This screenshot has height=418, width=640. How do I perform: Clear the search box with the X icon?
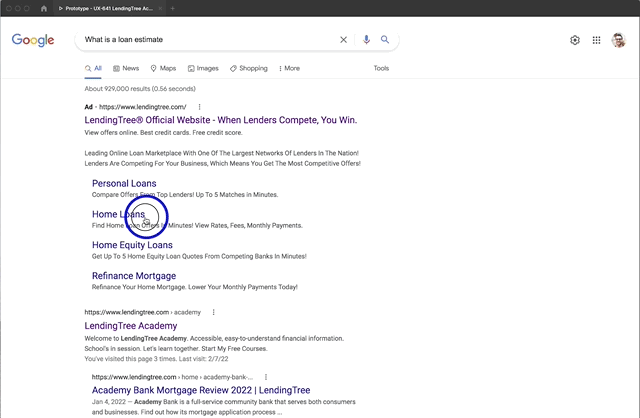[343, 40]
